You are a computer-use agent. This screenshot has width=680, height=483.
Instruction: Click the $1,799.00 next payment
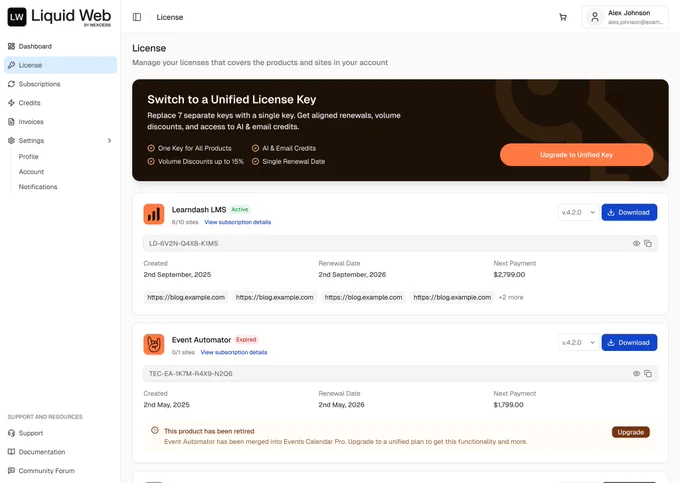pos(508,405)
